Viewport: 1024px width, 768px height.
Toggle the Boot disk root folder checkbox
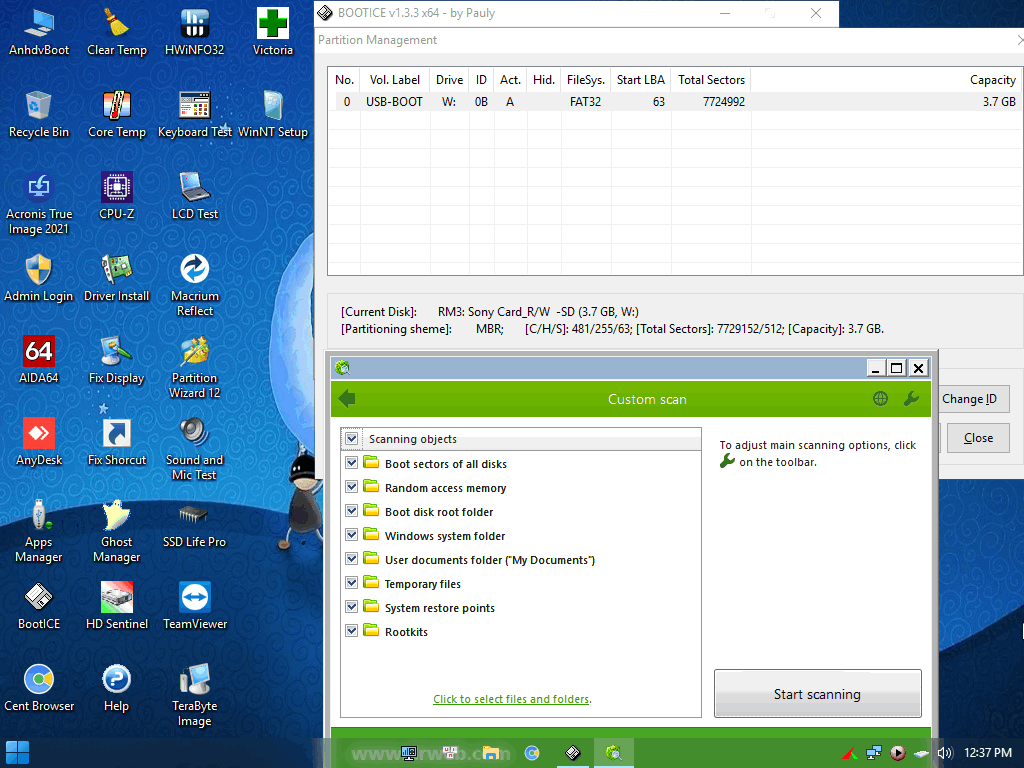pos(352,511)
